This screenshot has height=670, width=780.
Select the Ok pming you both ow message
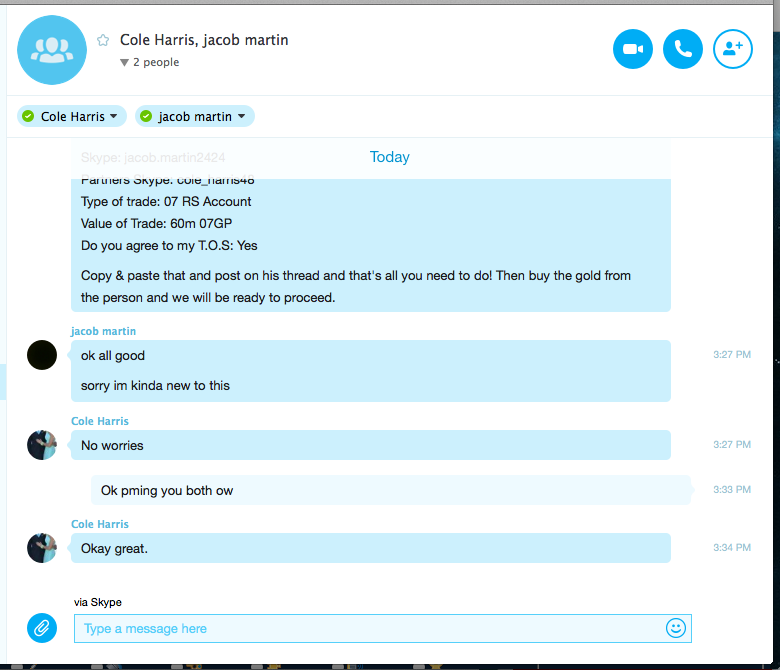click(391, 490)
